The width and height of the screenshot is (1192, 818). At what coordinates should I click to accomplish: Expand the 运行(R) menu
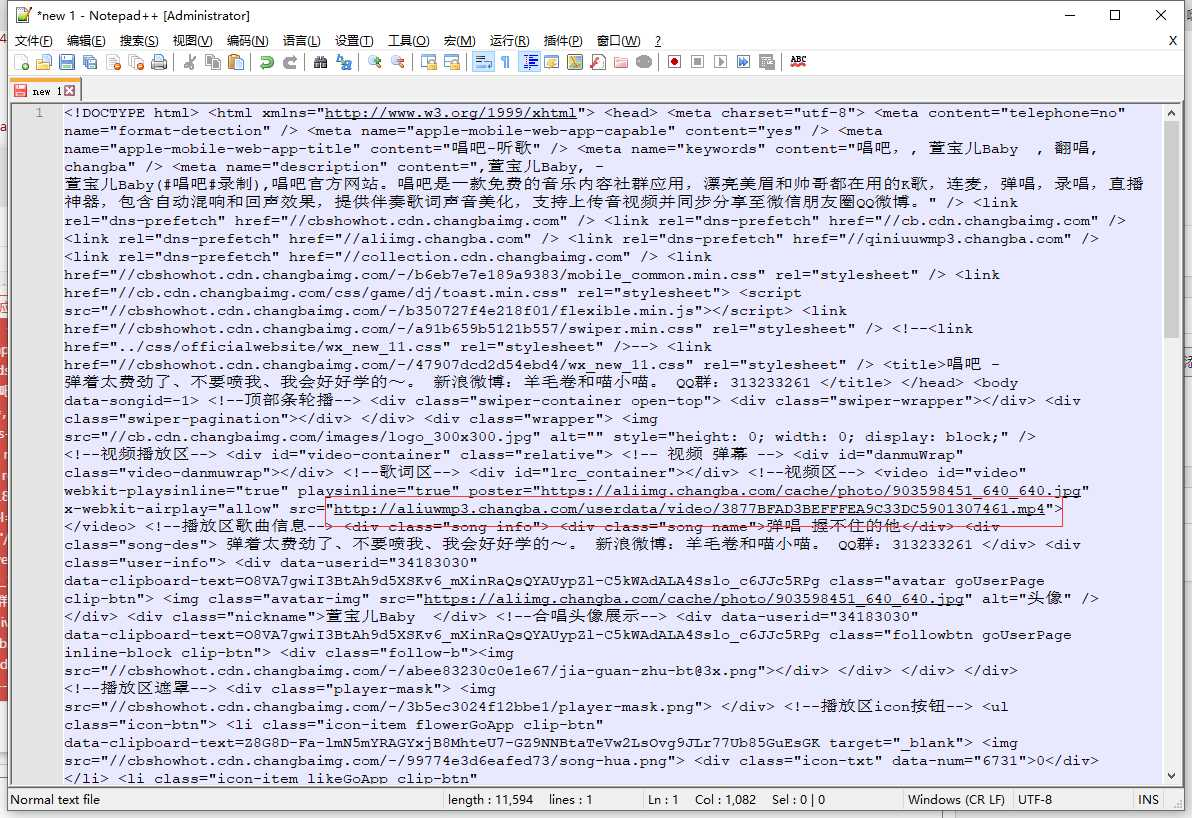point(509,40)
